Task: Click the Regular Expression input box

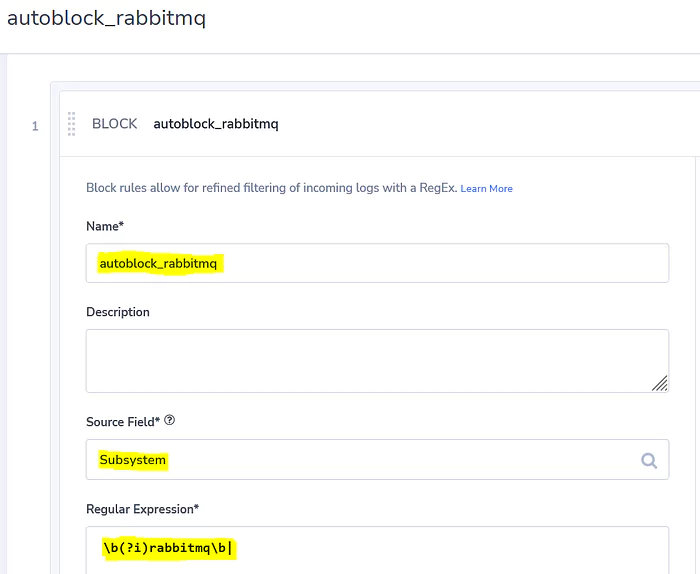Action: [x=377, y=550]
